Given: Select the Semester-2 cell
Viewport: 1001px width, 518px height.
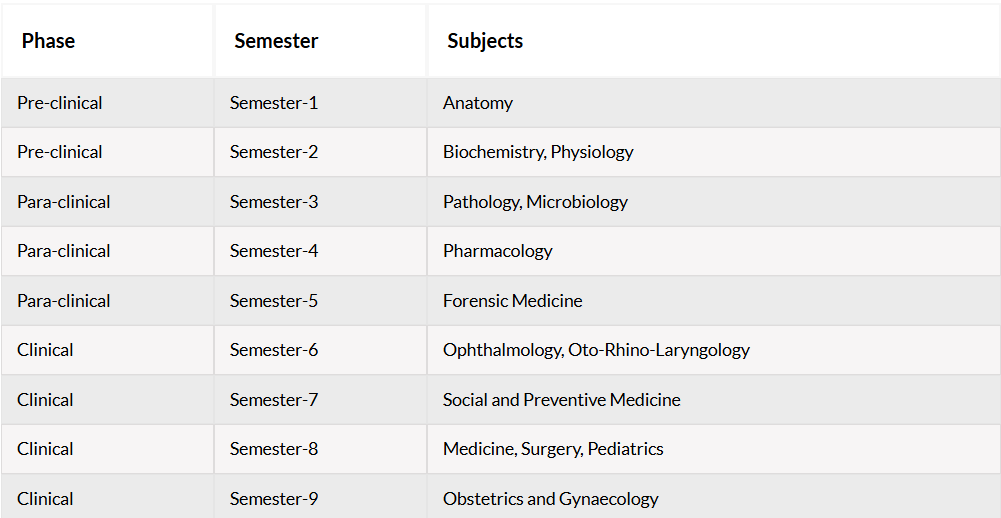Looking at the screenshot, I should 320,152.
